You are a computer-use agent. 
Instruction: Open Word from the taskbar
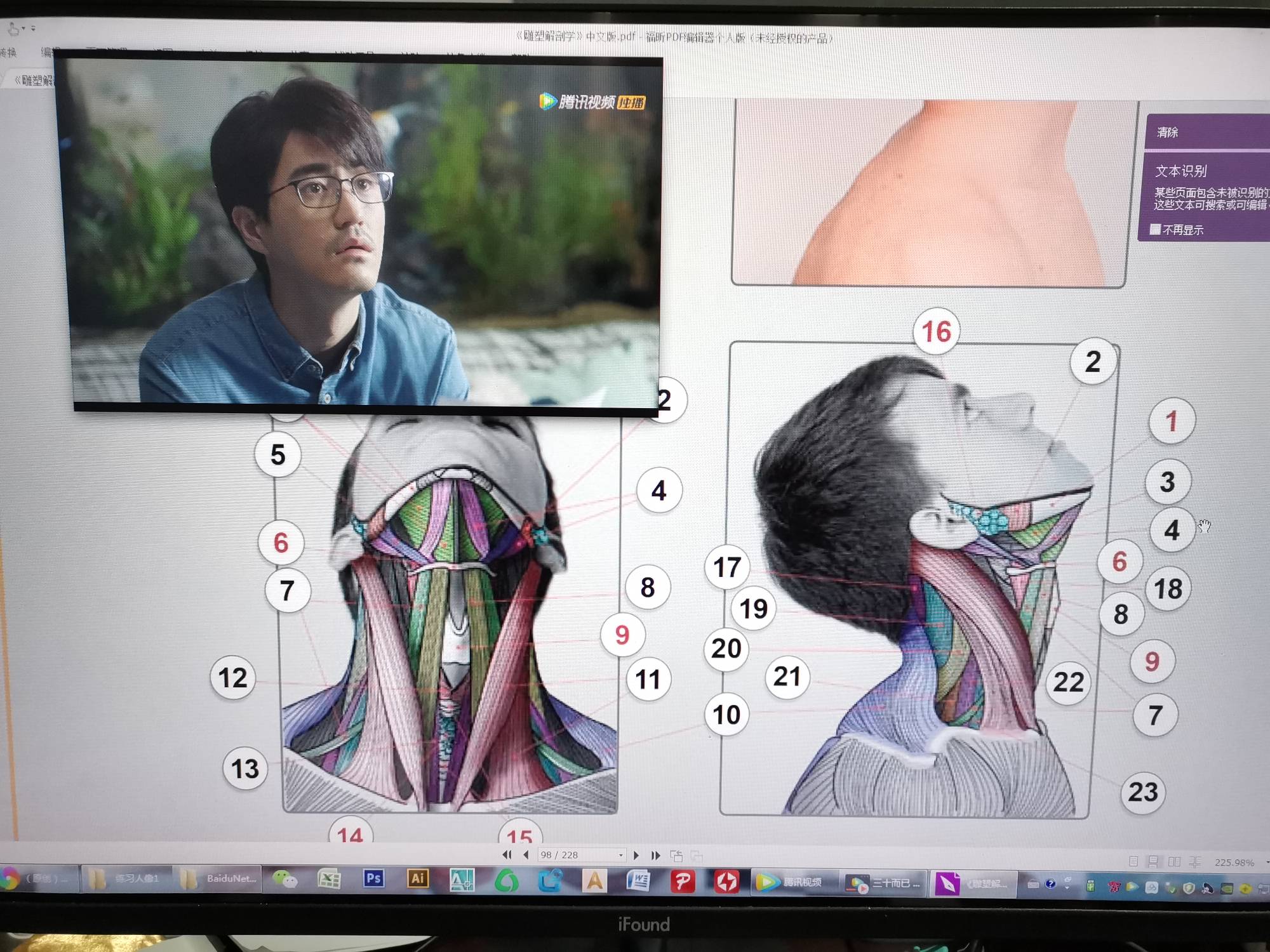click(x=638, y=881)
